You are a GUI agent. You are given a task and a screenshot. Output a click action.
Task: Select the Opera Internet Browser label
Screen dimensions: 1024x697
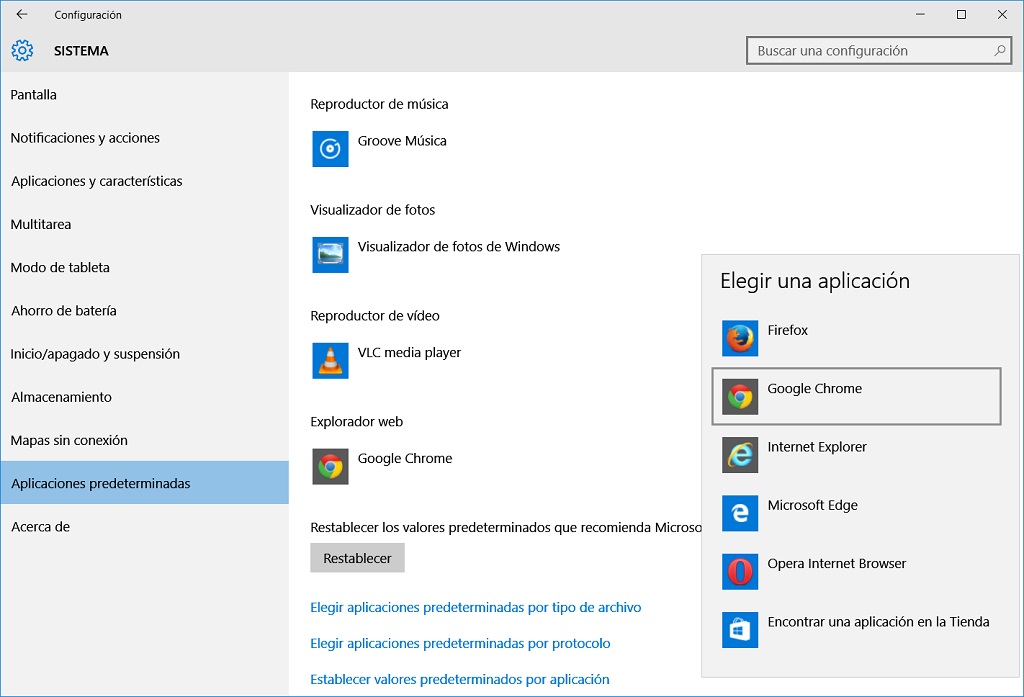(x=837, y=563)
